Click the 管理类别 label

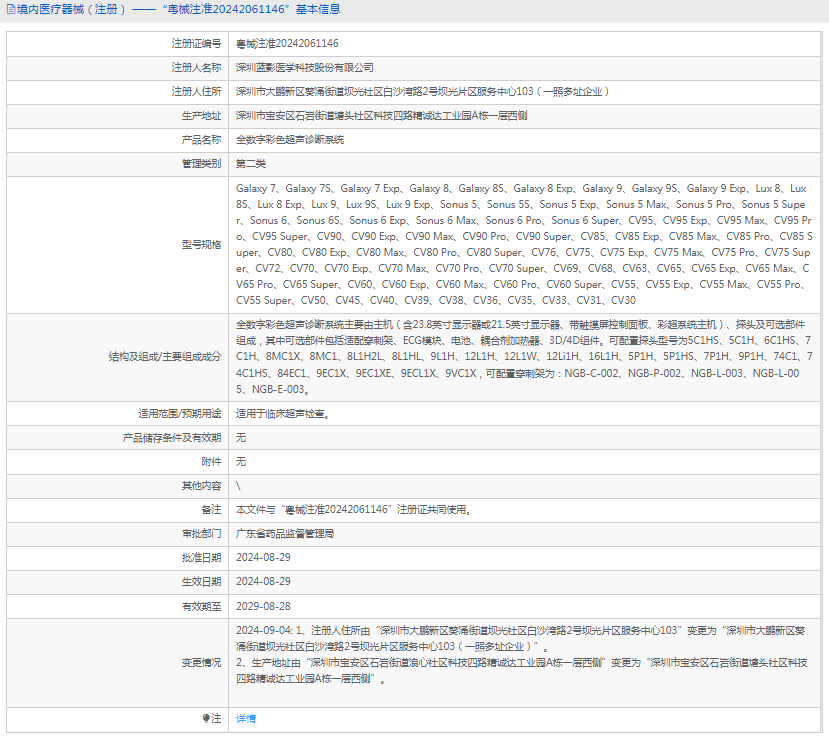coord(201,163)
